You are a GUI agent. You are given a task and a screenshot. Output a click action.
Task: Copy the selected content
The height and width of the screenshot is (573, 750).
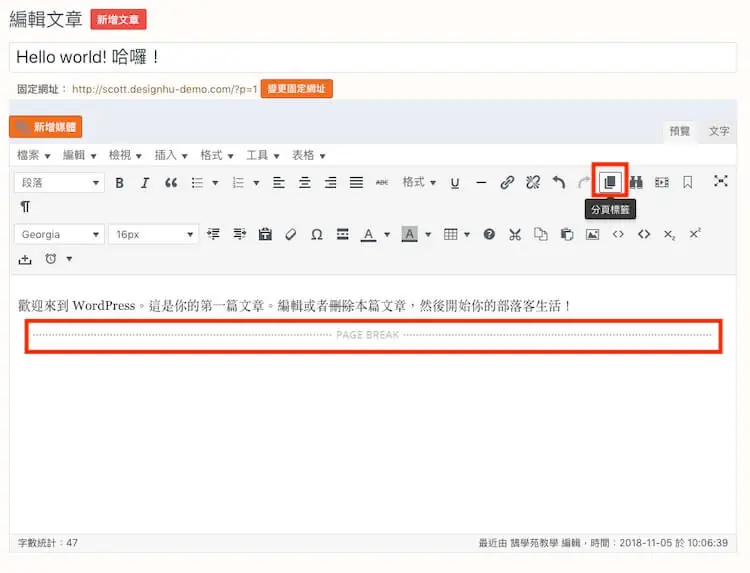point(540,234)
